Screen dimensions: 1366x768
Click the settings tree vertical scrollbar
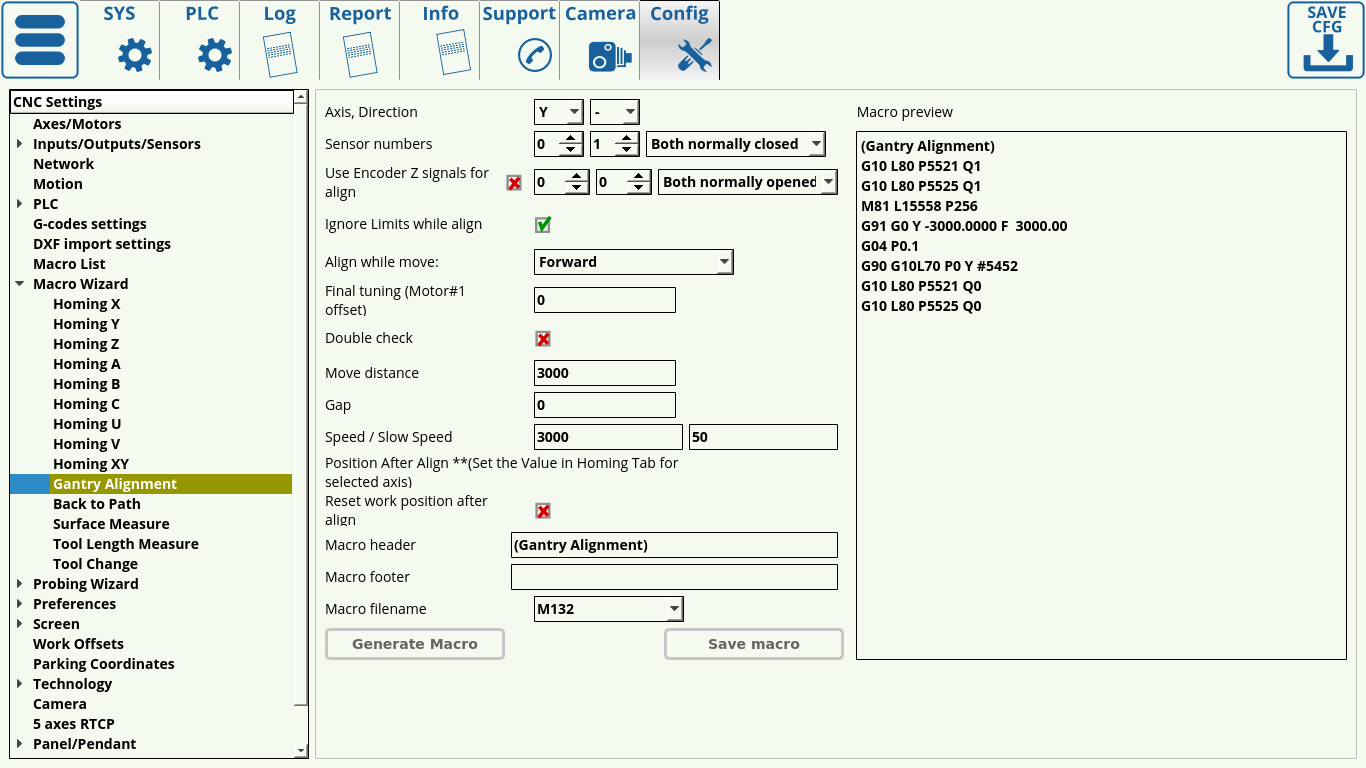[x=301, y=400]
